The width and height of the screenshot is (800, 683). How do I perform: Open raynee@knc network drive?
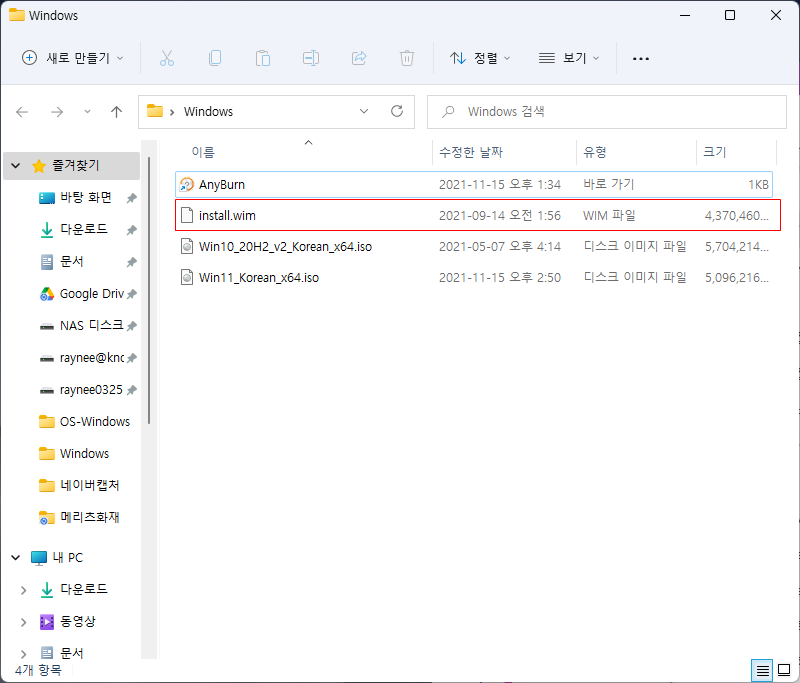tap(92, 358)
